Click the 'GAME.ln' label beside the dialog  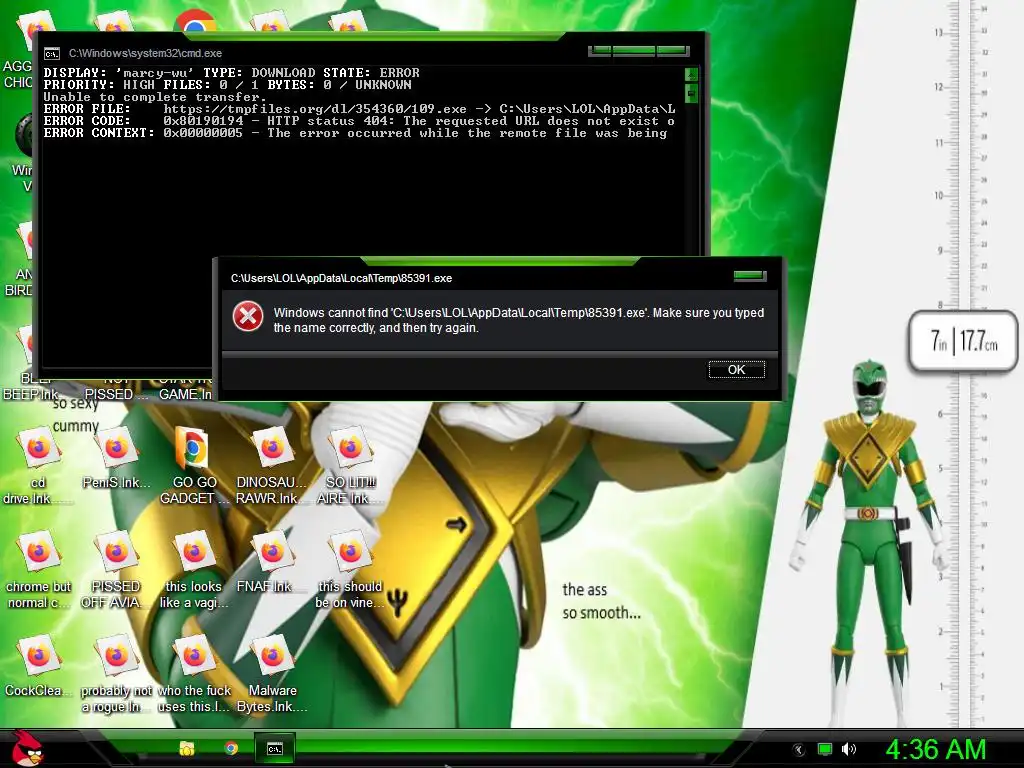pyautogui.click(x=185, y=394)
